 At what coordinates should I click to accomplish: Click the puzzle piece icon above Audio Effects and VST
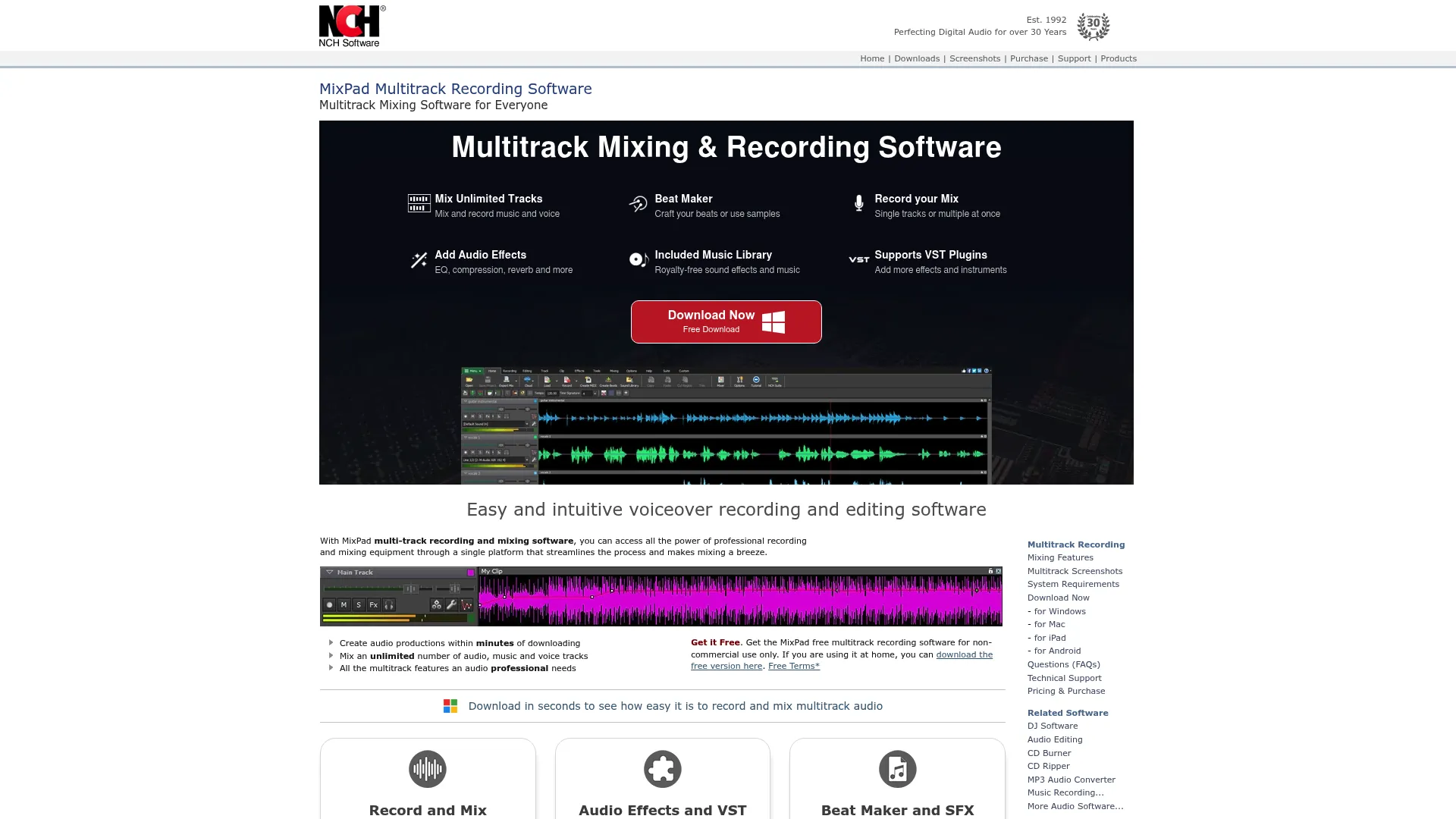tap(662, 769)
